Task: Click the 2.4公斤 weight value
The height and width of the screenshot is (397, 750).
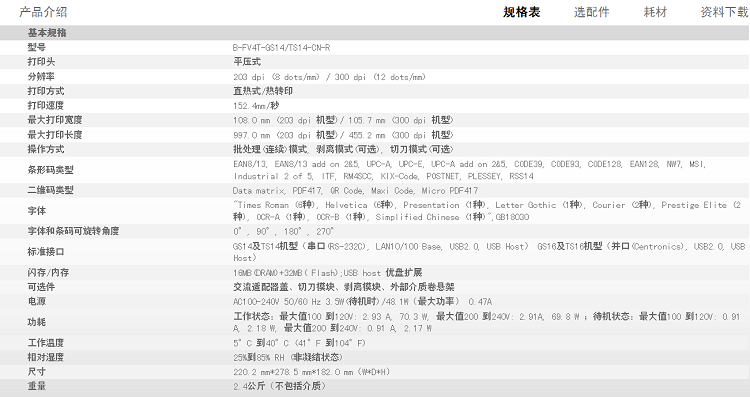Action: point(280,386)
